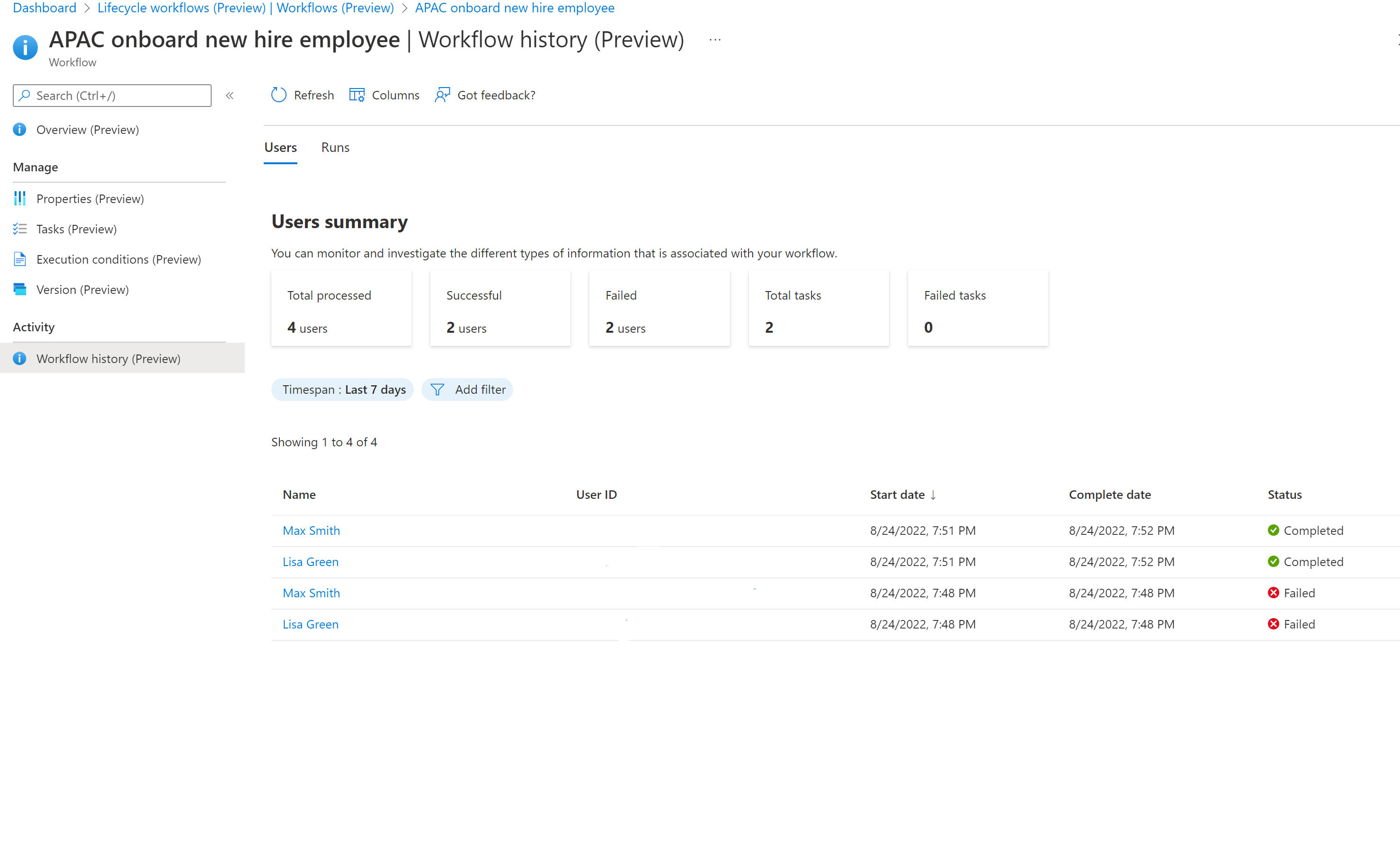Click Execution conditions (Preview) in sidebar

coord(118,259)
